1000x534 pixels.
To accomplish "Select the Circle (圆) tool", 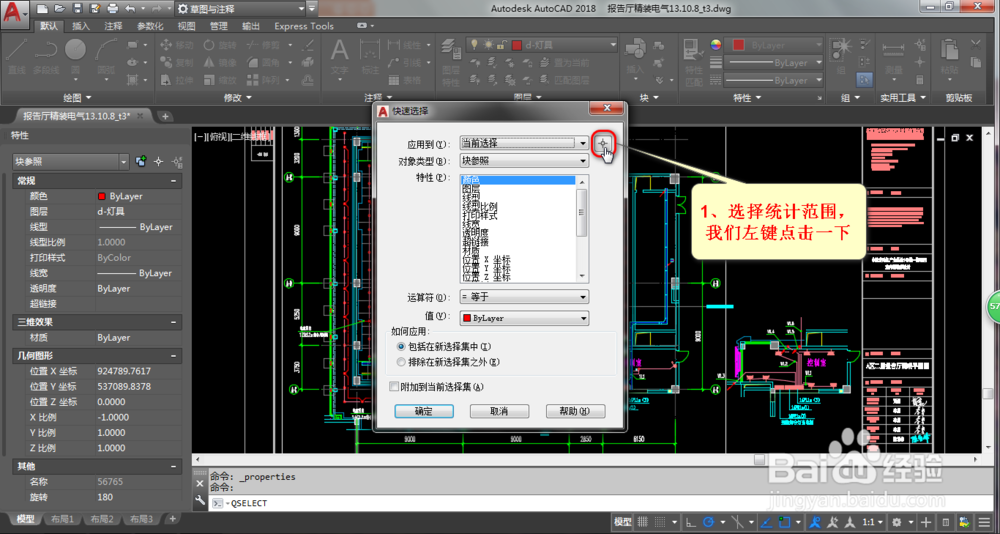I will point(75,57).
